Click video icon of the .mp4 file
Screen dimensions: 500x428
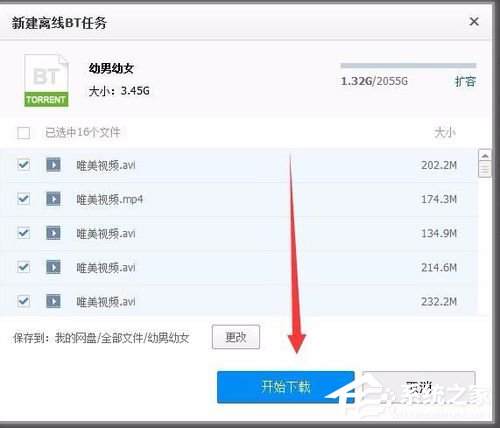pyautogui.click(x=53, y=199)
